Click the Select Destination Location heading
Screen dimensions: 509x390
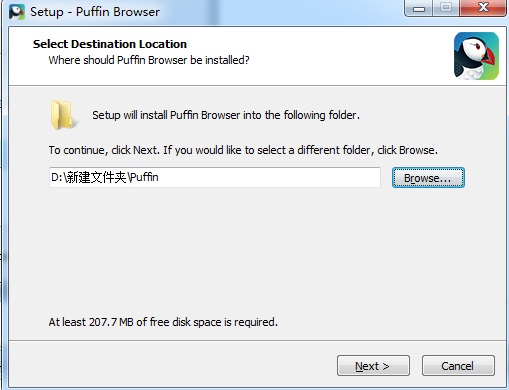pyautogui.click(x=110, y=44)
